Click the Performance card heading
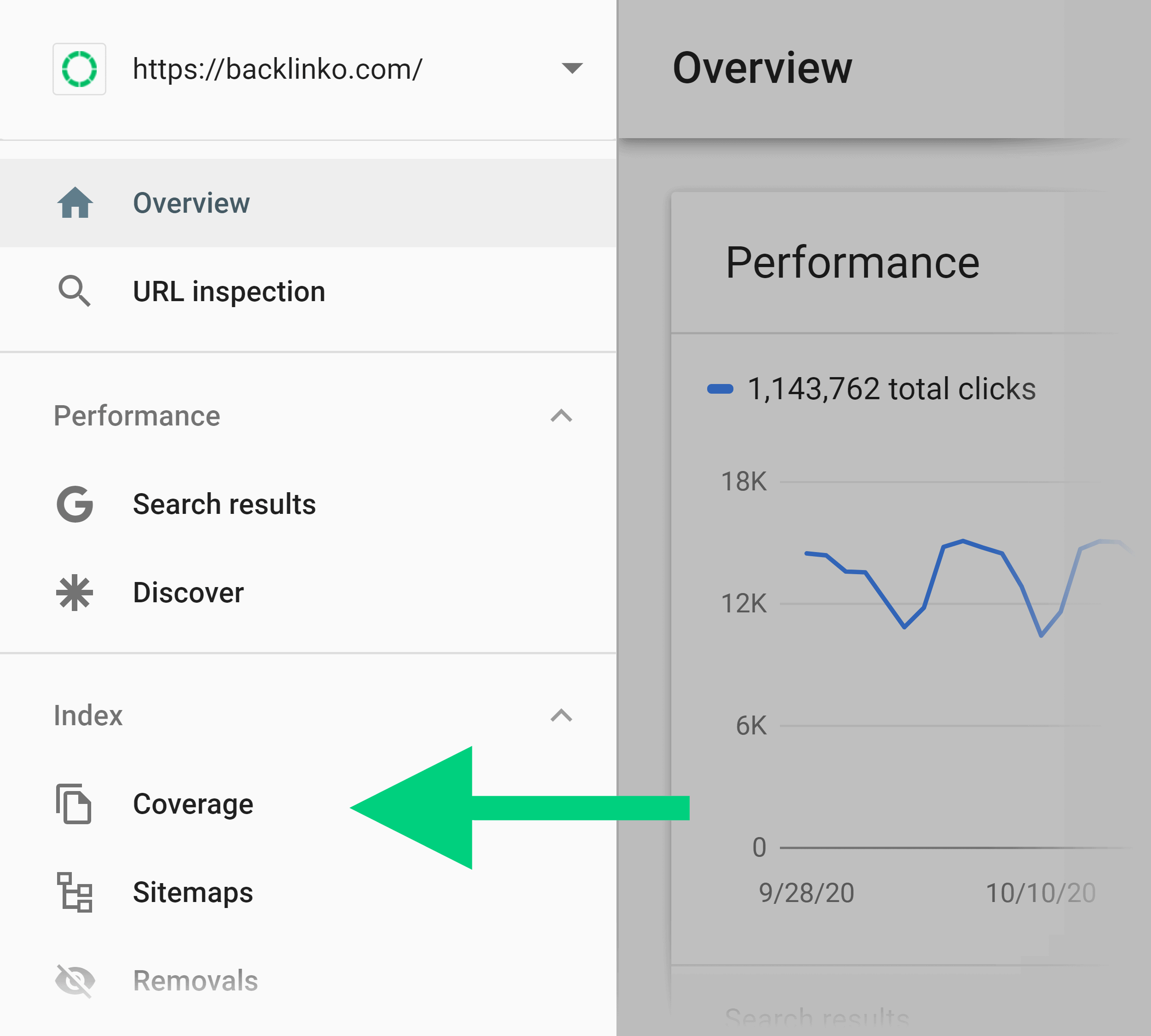Screen dimensions: 1151x1036 coord(852,262)
